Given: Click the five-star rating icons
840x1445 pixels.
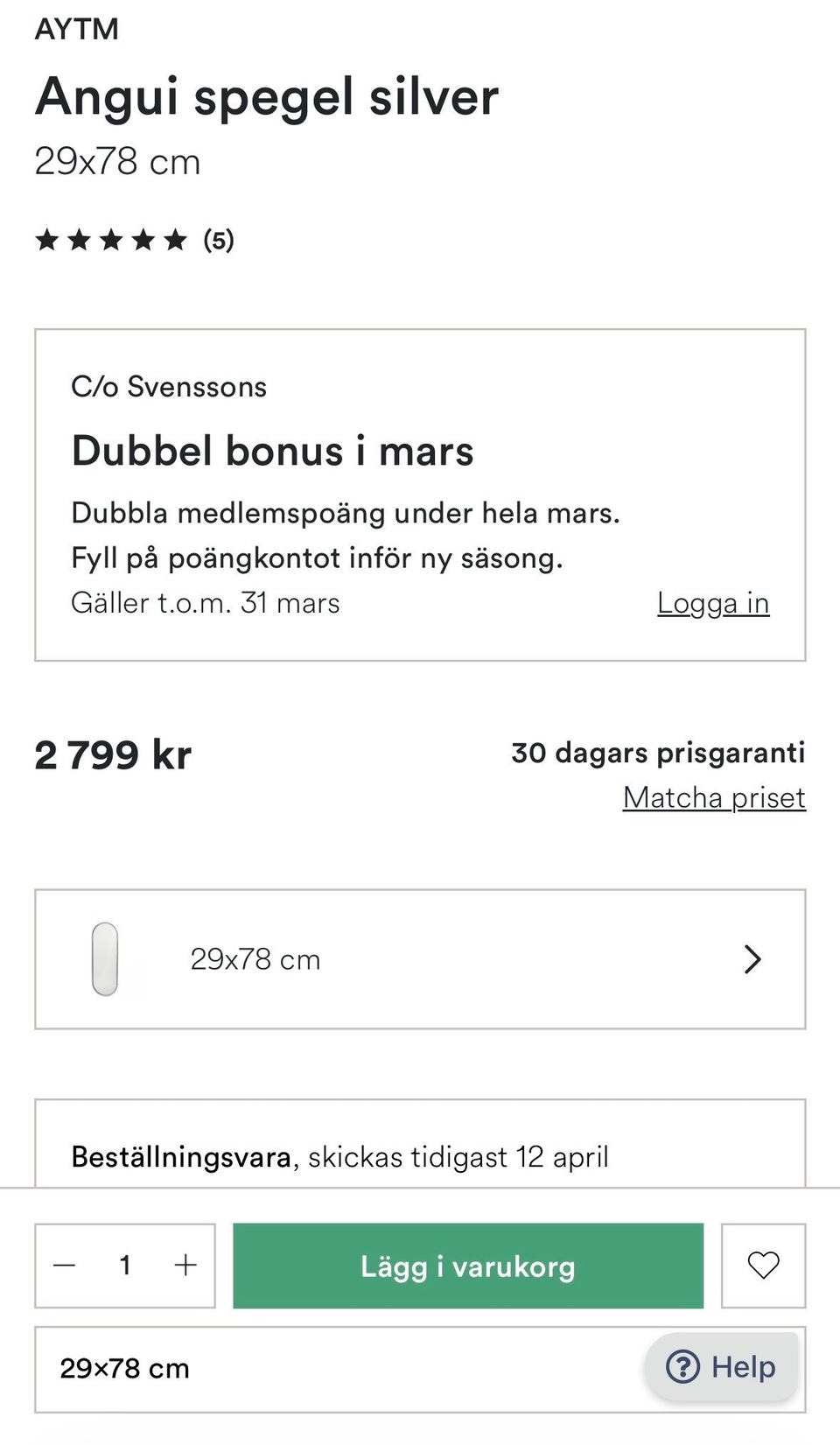Looking at the screenshot, I should tap(111, 240).
